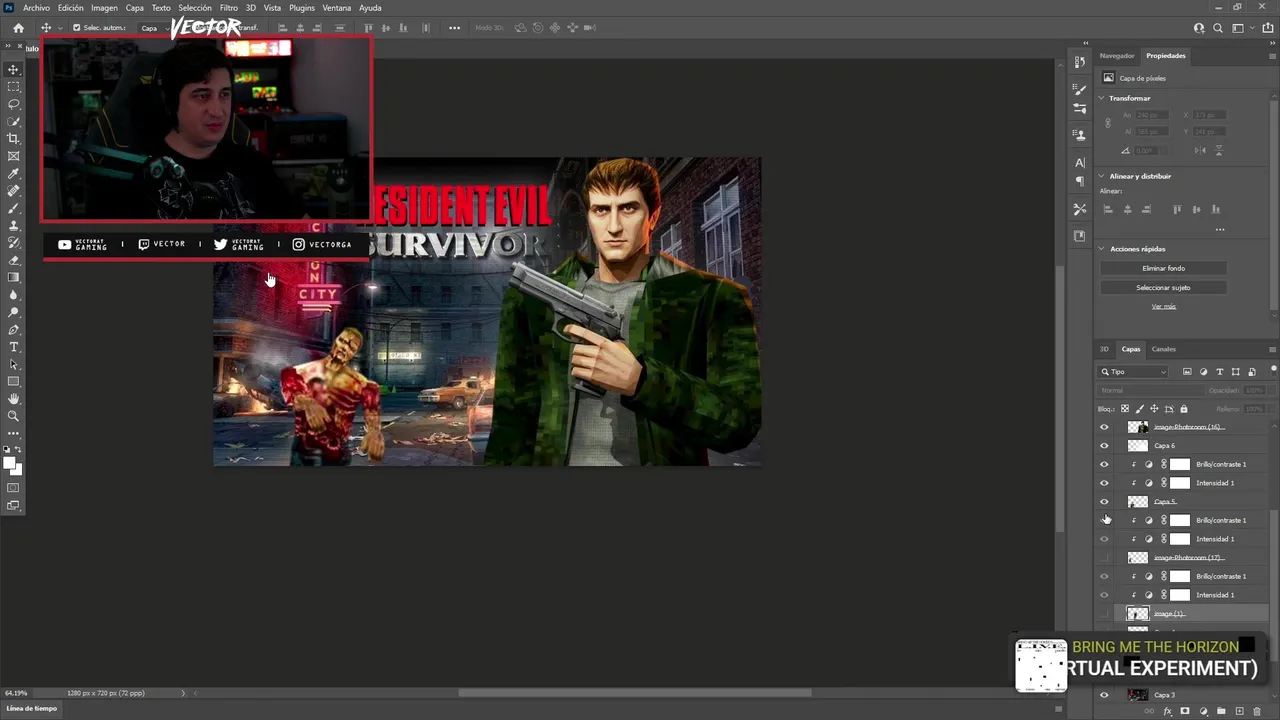Click the Seleccionar sujeto button
Image resolution: width=1280 pixels, height=720 pixels.
(x=1163, y=288)
